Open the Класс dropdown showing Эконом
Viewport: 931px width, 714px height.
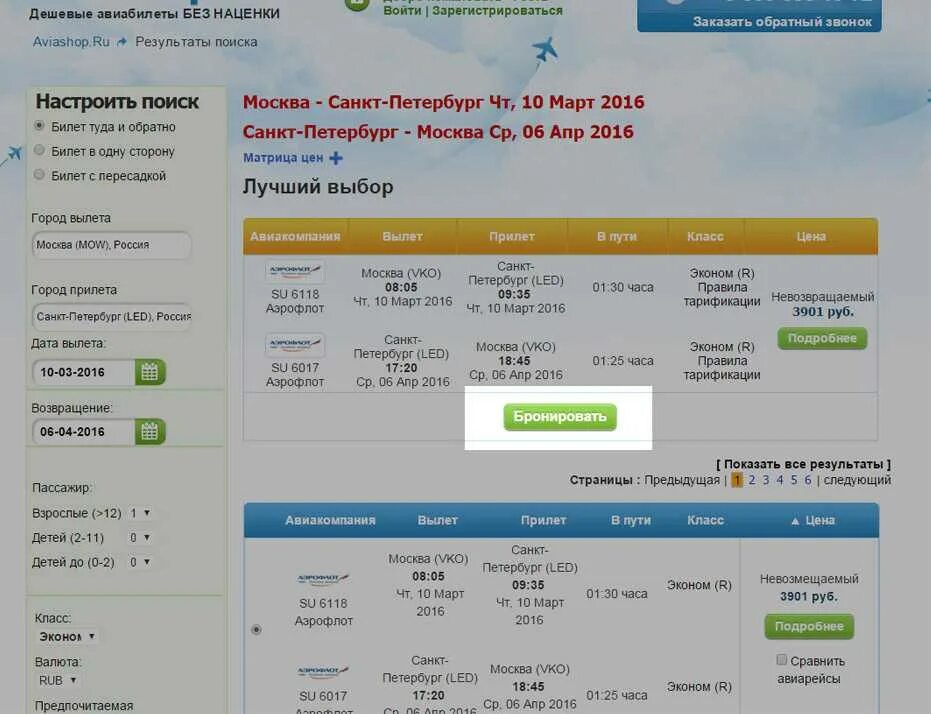66,636
